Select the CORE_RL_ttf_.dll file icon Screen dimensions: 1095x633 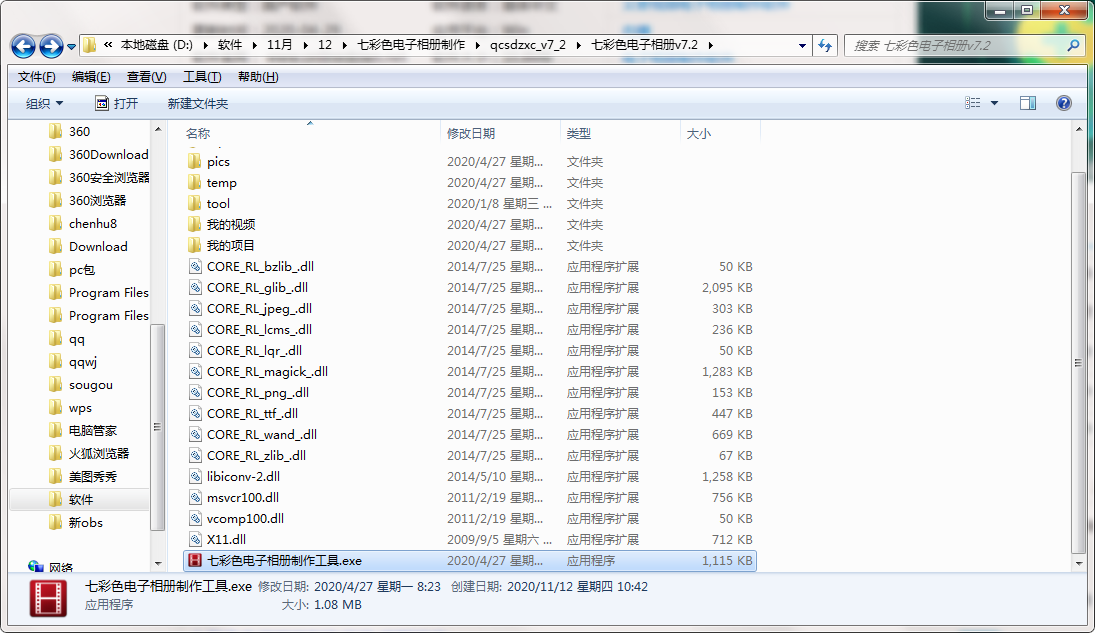click(195, 413)
